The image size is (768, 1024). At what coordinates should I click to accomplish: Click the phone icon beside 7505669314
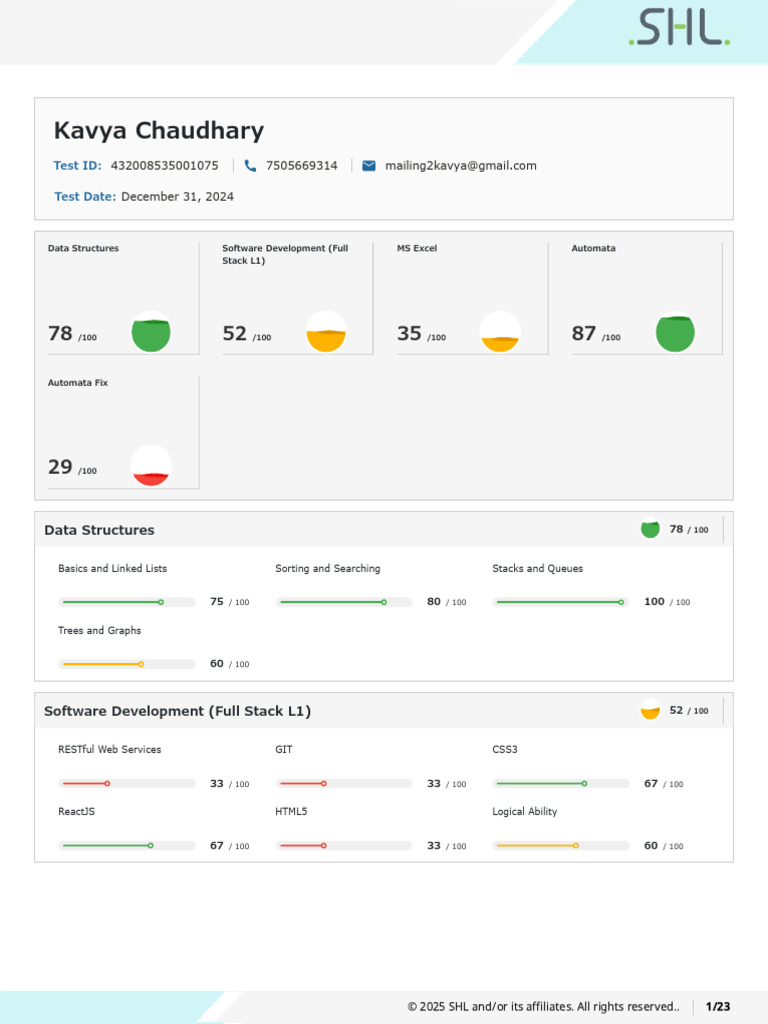point(250,166)
